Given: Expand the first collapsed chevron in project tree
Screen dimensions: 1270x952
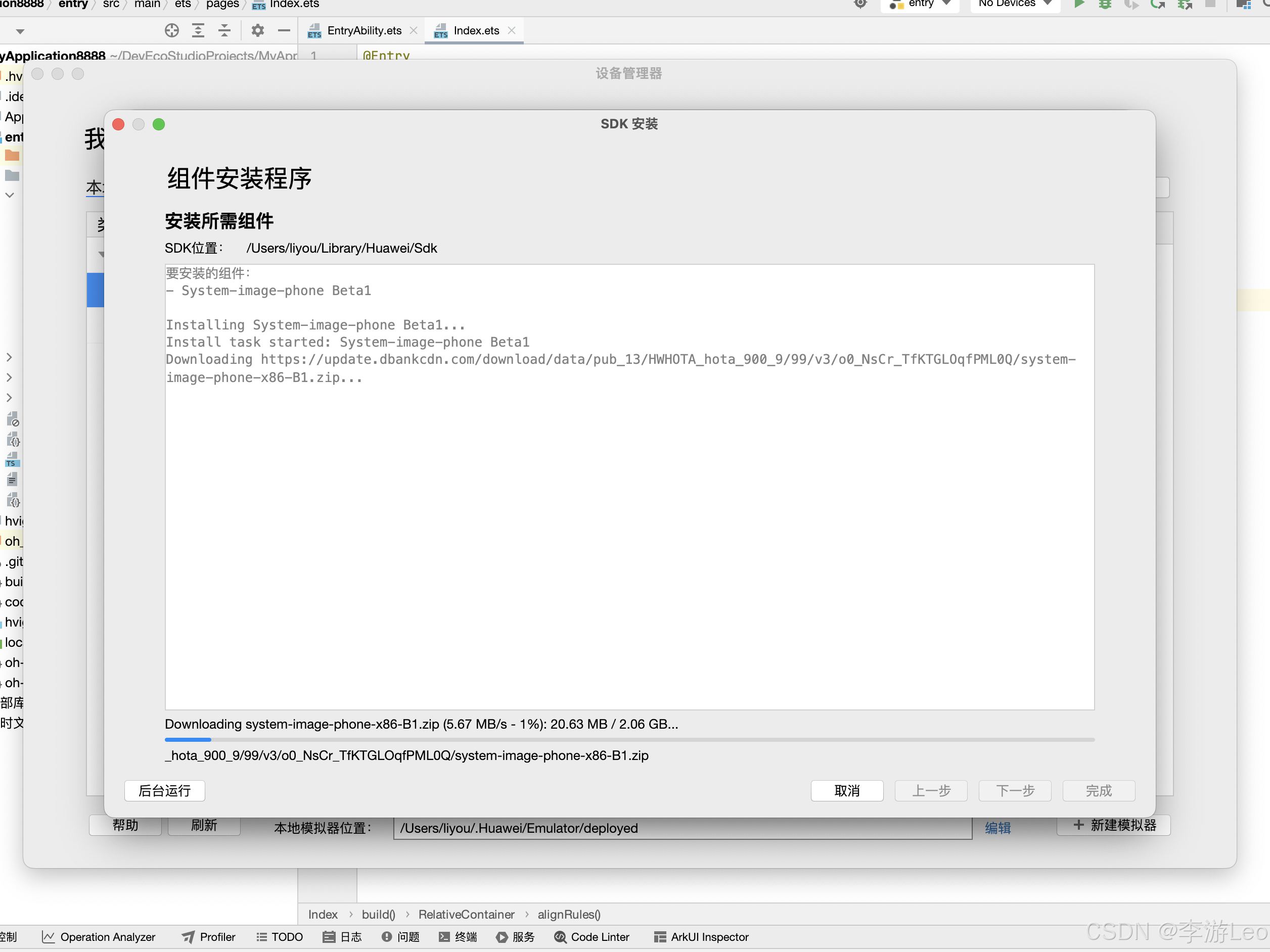Looking at the screenshot, I should point(9,357).
